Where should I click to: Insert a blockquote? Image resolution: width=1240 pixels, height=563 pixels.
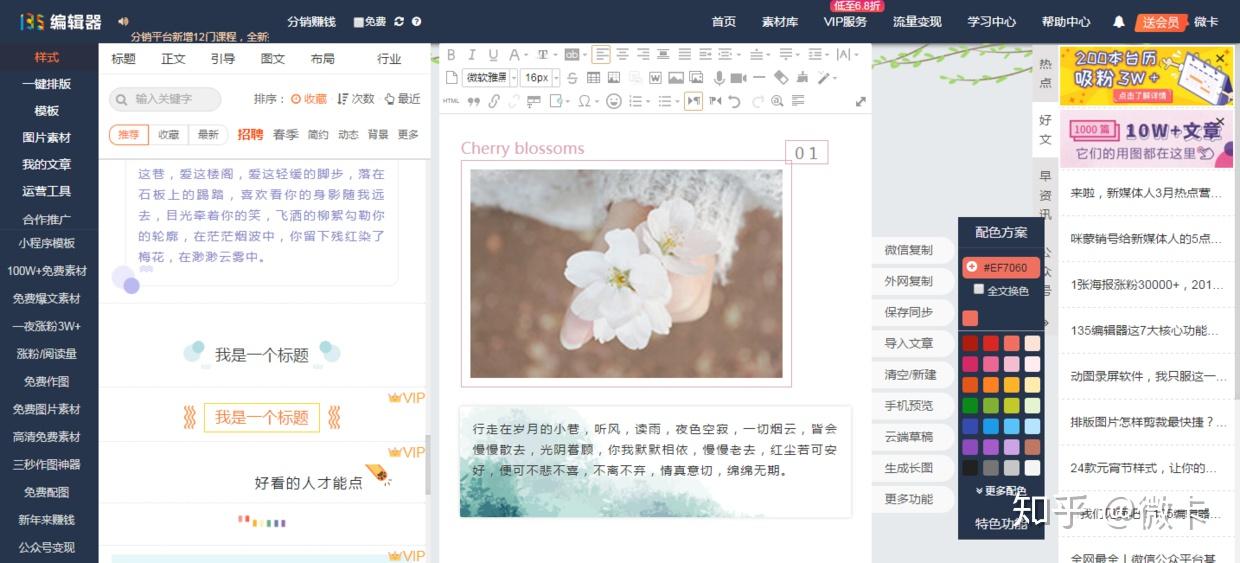(474, 101)
